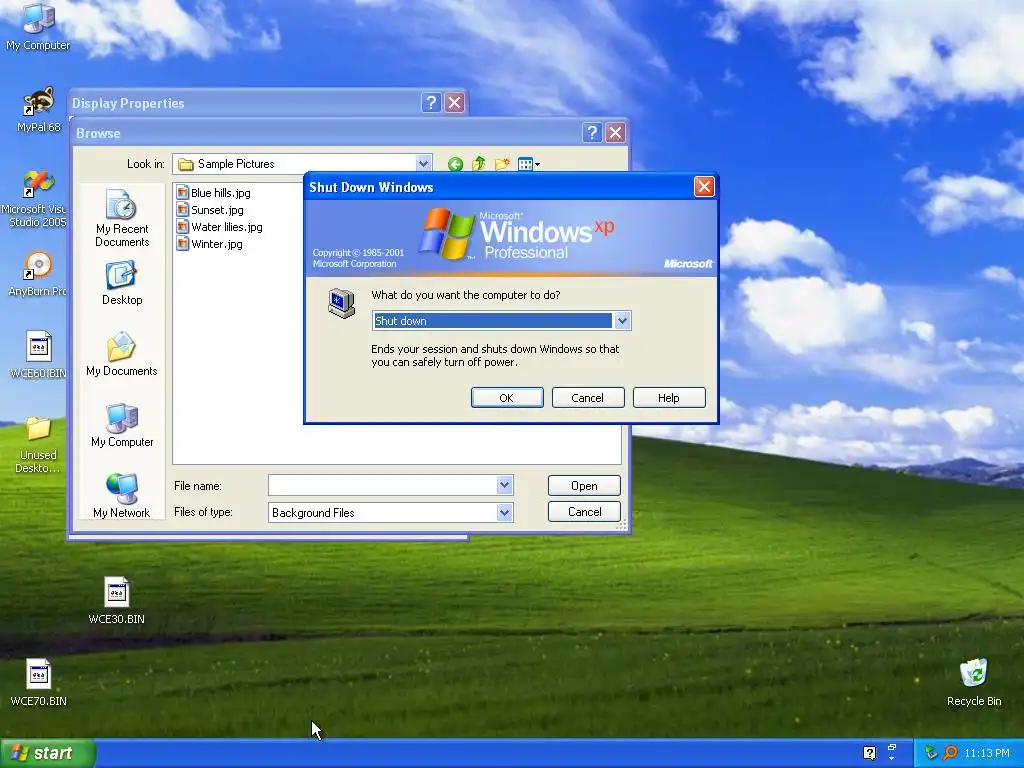Expand the File name dropdown arrow
This screenshot has height=768, width=1024.
tap(504, 485)
